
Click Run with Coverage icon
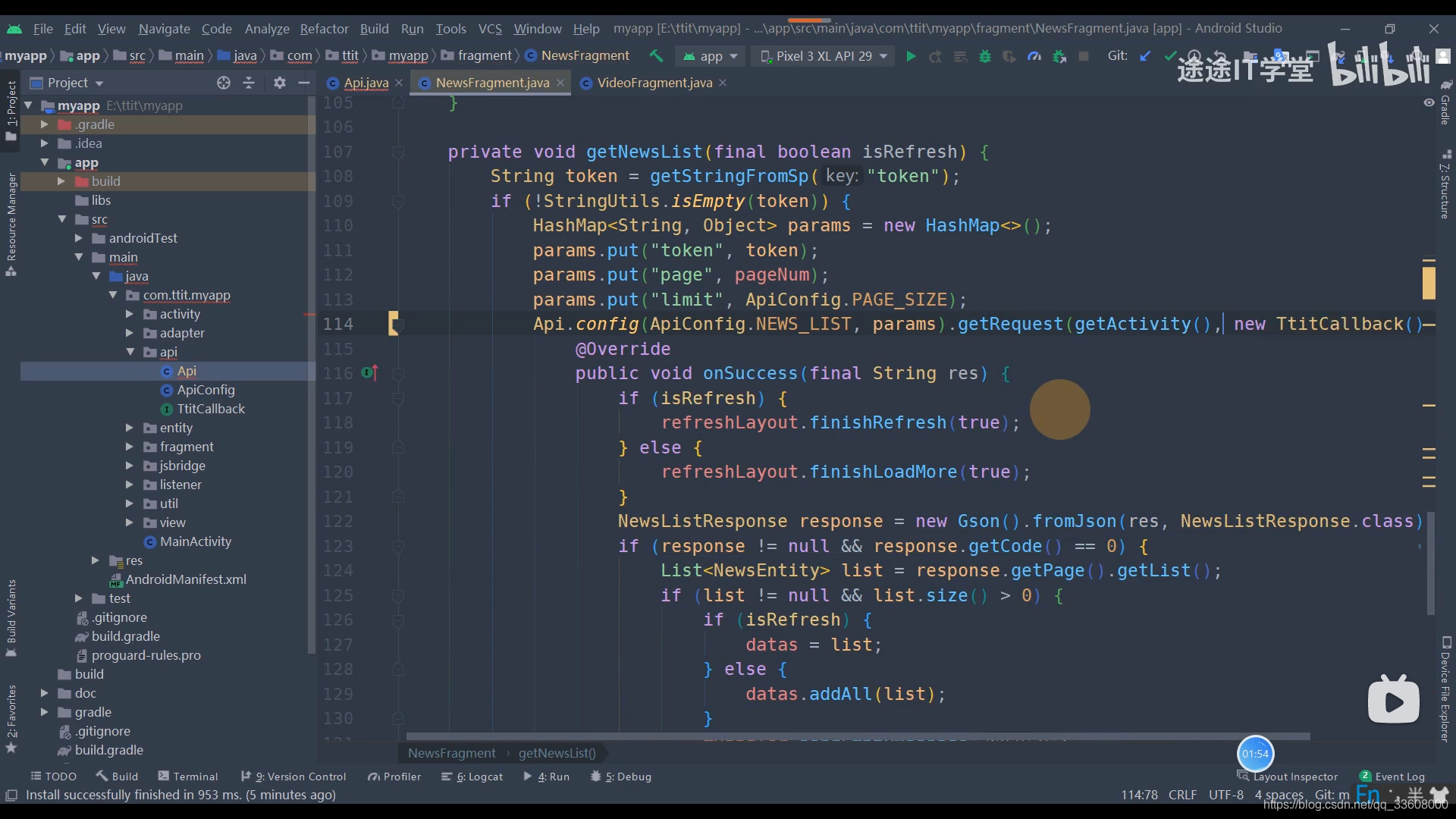point(1009,56)
